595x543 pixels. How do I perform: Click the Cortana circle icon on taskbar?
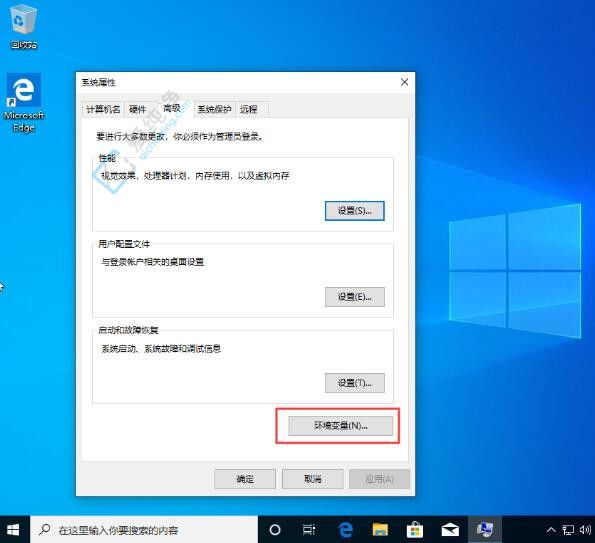coord(275,530)
